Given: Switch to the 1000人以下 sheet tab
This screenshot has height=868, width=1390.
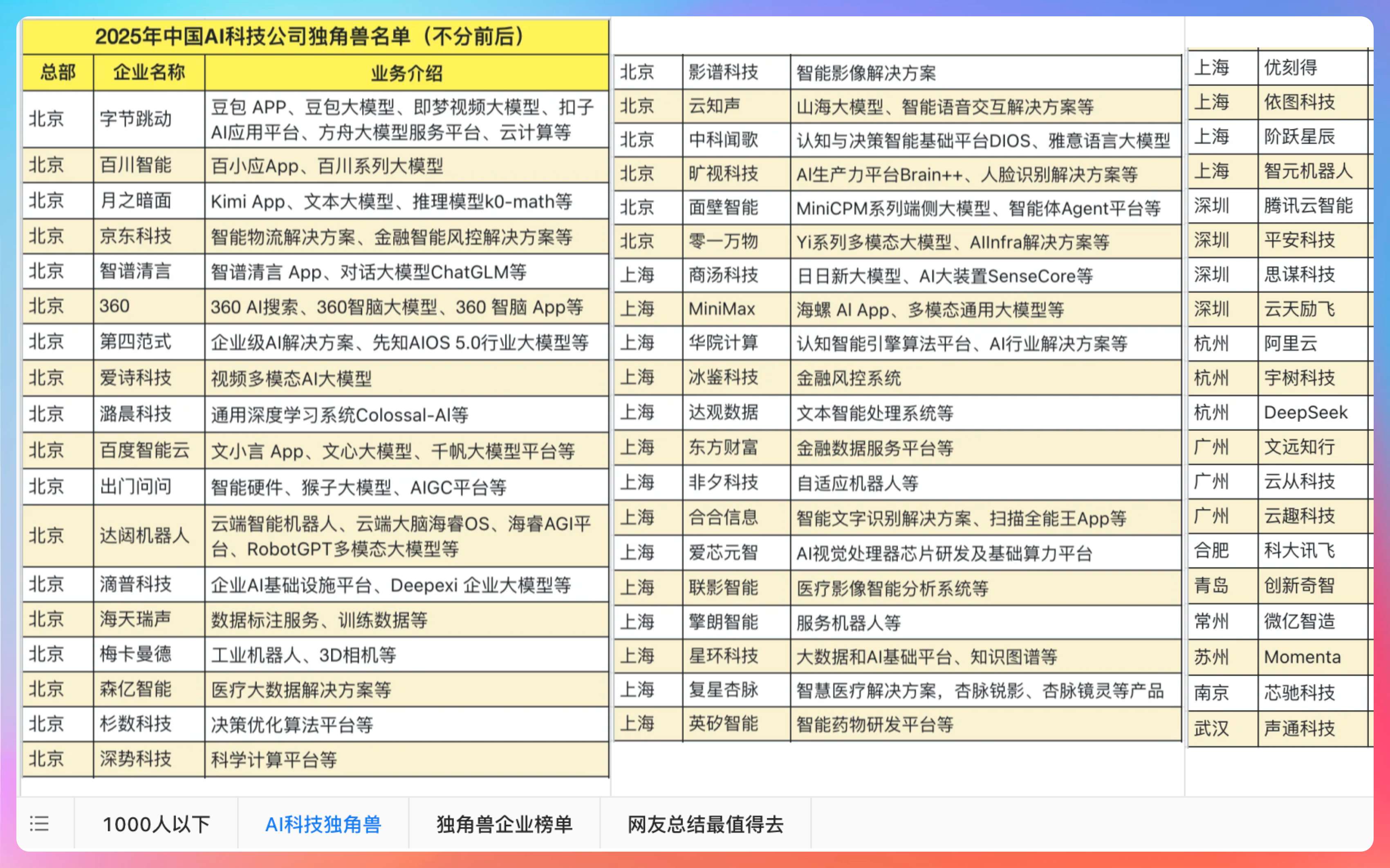Looking at the screenshot, I should click(x=156, y=824).
